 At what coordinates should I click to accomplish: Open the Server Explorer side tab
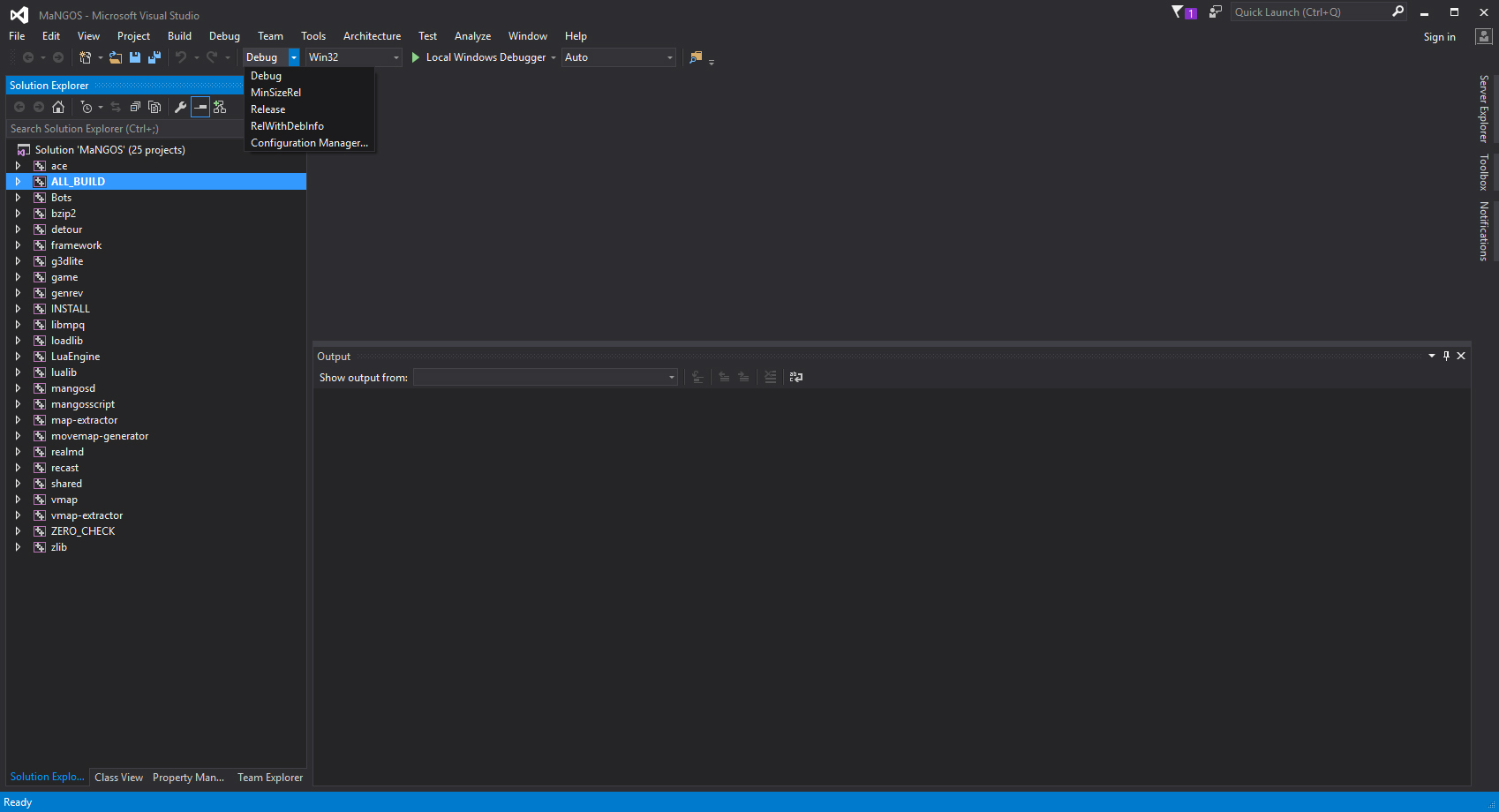[x=1484, y=109]
